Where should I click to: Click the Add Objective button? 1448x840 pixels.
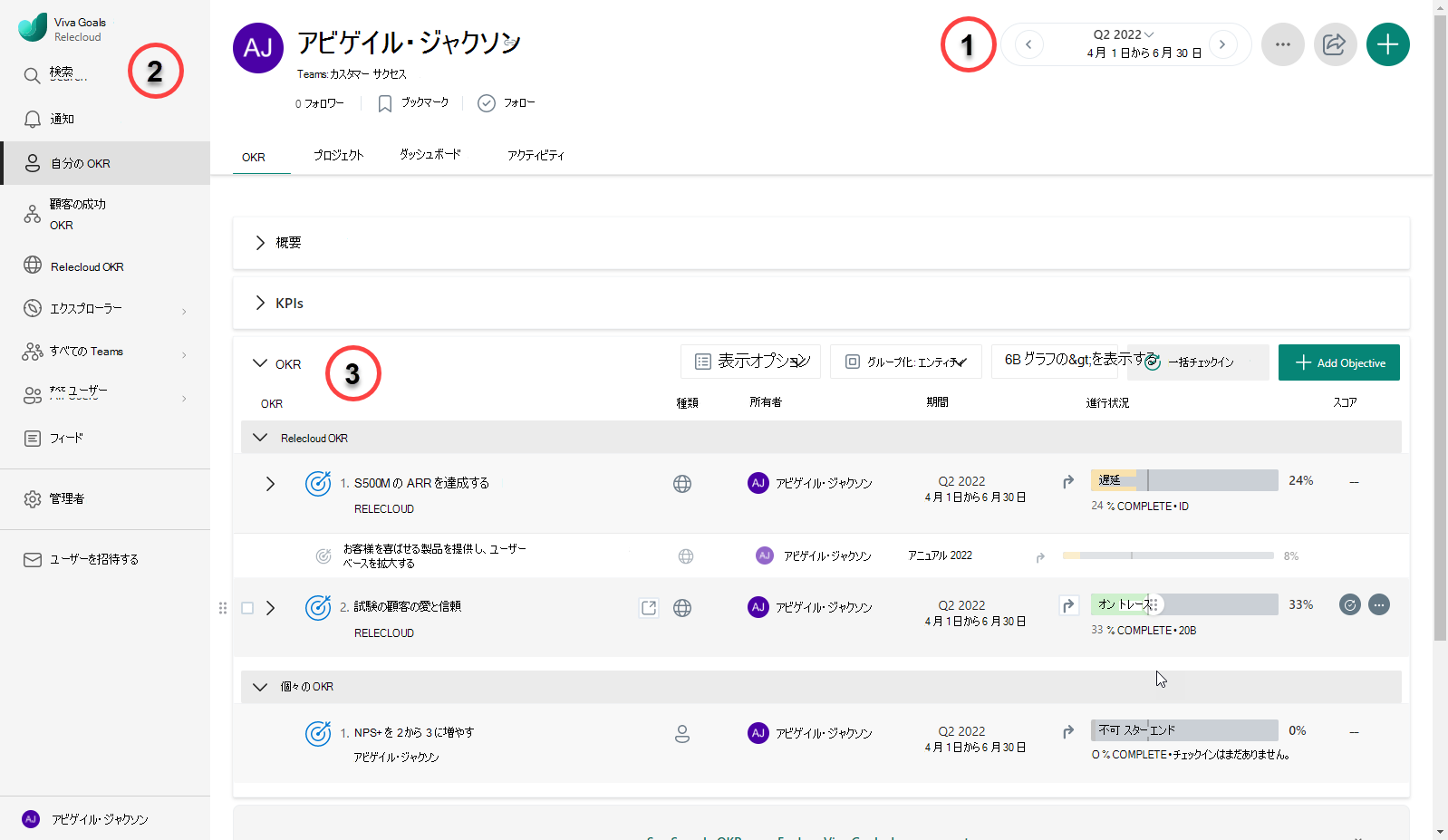pyautogui.click(x=1339, y=362)
